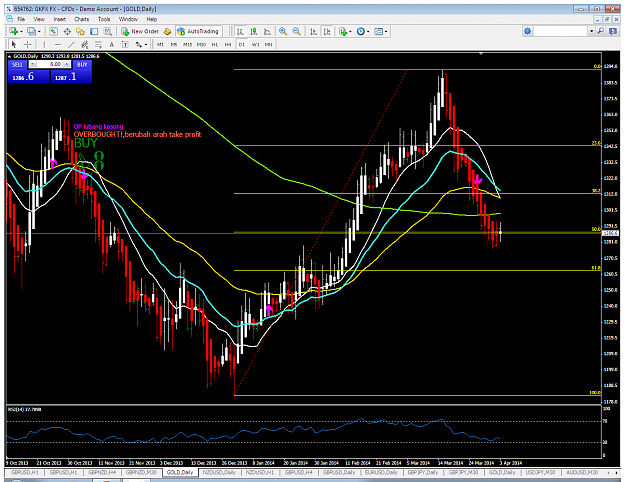Select the trendline drawing tool

(71, 45)
